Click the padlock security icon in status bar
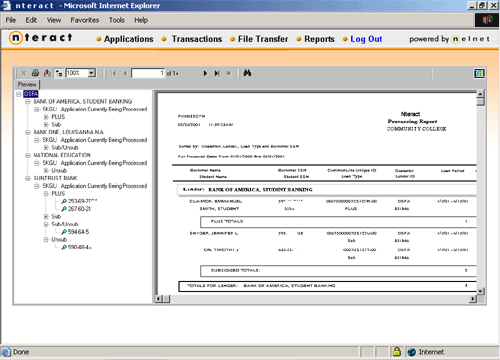This screenshot has height=360, width=500. (397, 352)
